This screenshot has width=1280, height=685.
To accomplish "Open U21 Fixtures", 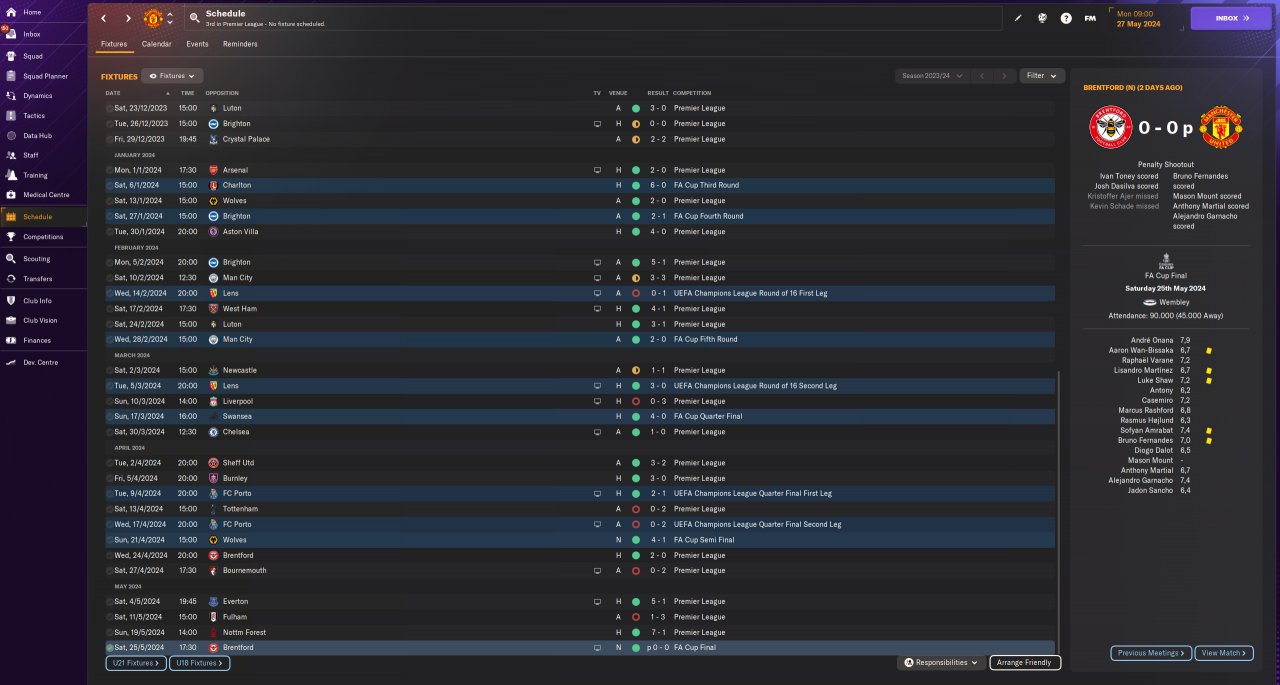I will click(137, 663).
